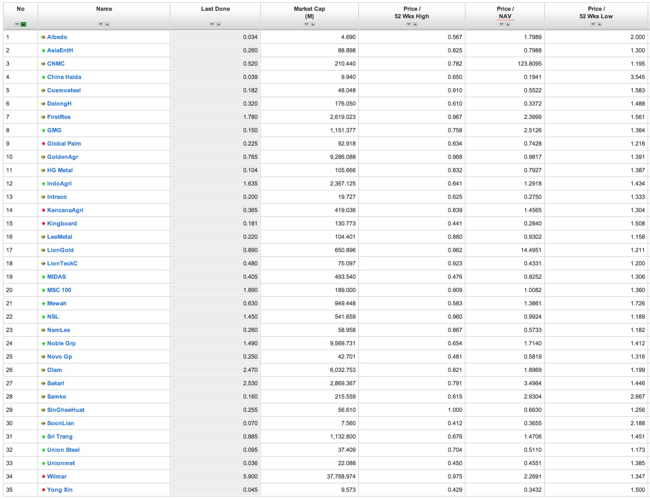The height and width of the screenshot is (499, 650).
Task: Sort Market Cap (M) ascending
Action: tap(313, 24)
